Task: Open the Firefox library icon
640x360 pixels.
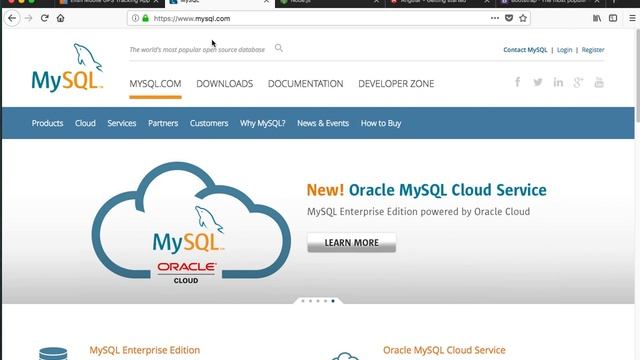Action: [597, 18]
